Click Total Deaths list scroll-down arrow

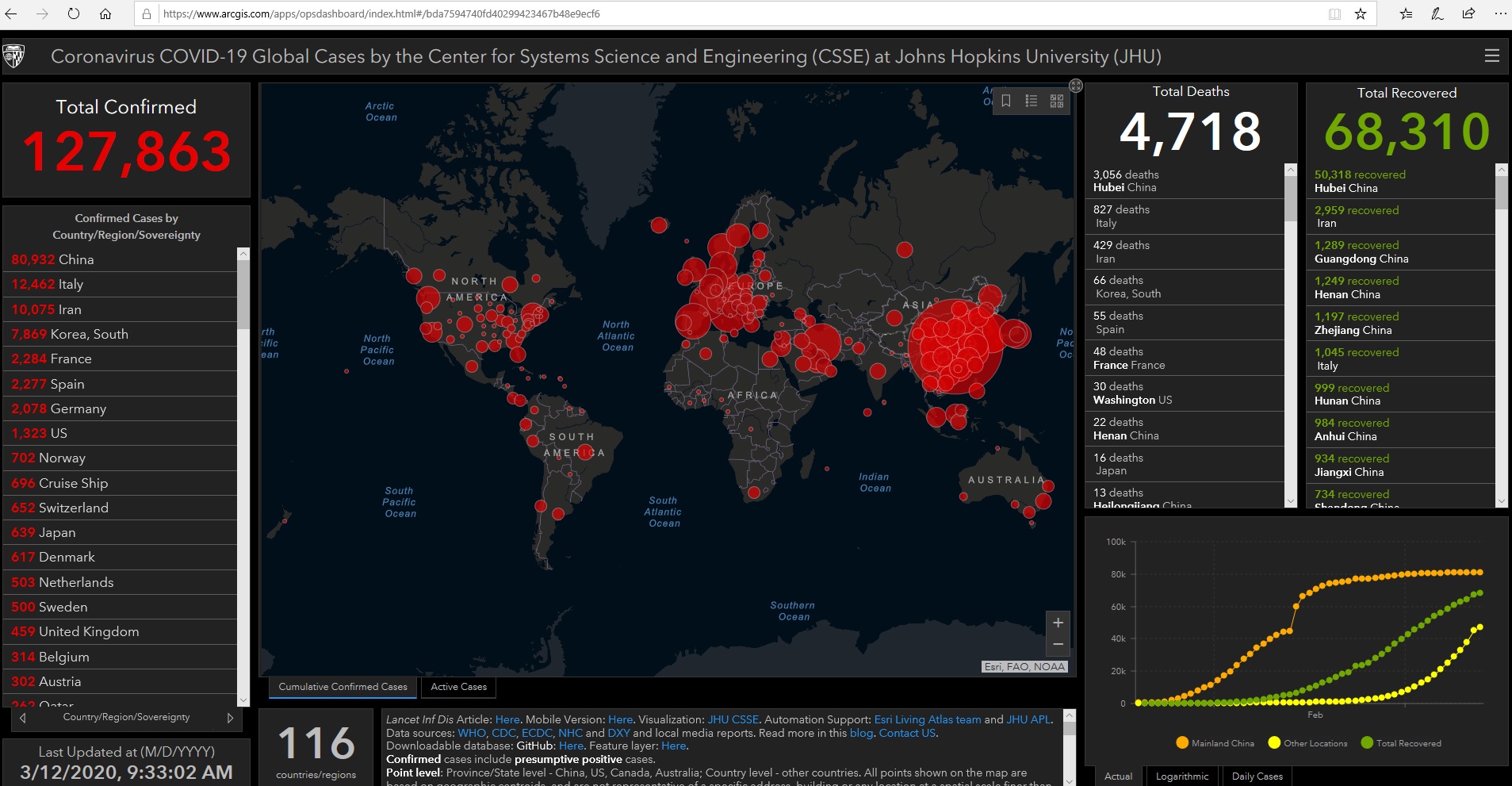(1290, 501)
